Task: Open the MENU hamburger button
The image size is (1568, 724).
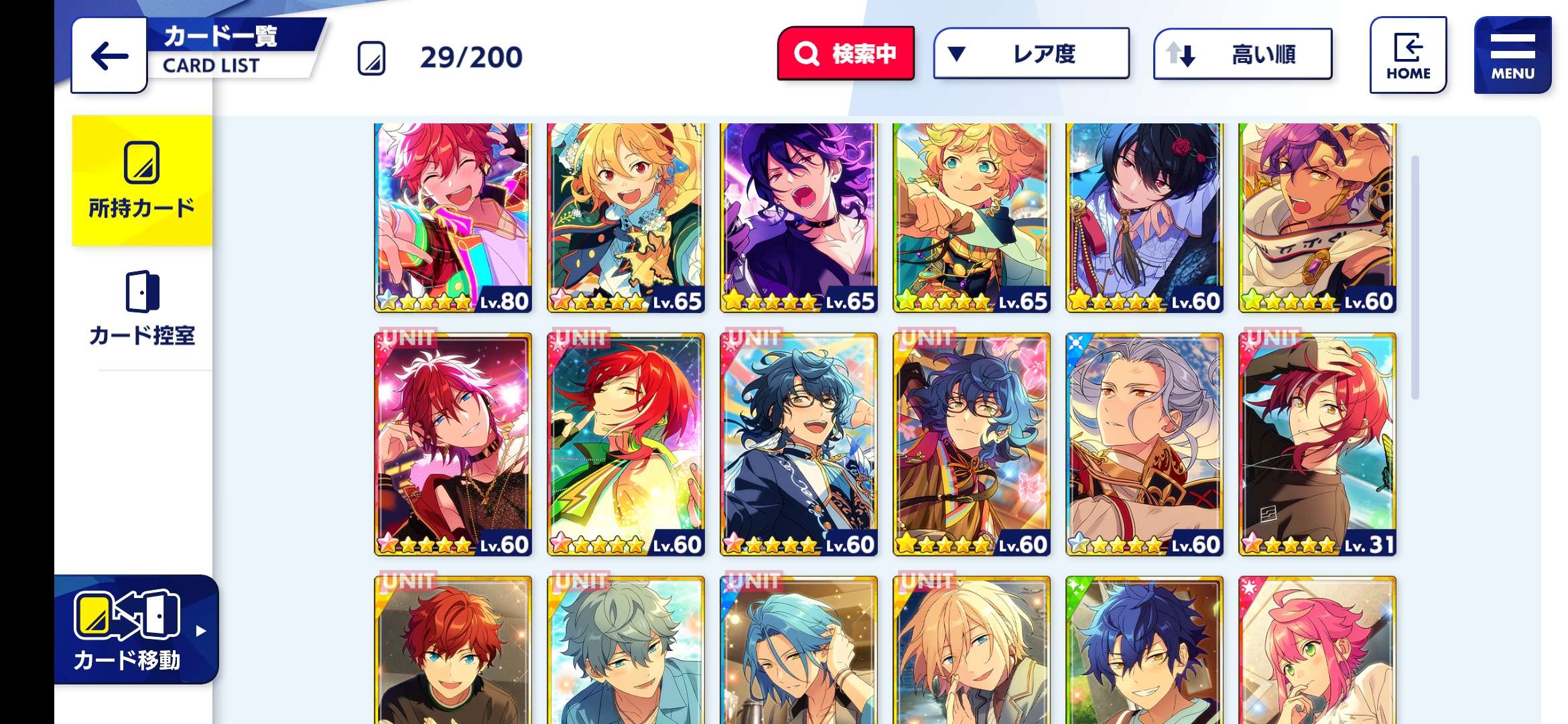Action: click(1512, 55)
